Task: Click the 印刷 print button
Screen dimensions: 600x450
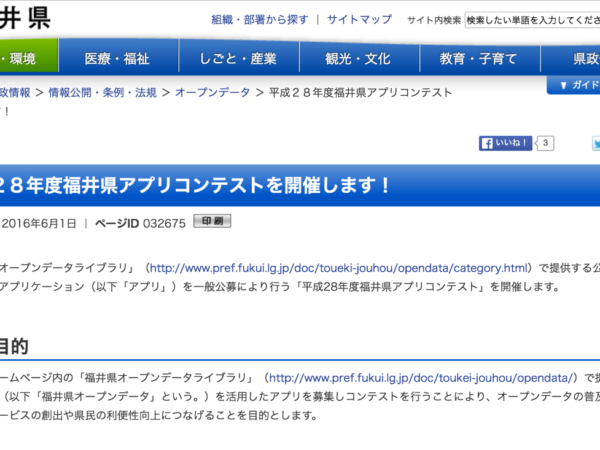Action: click(212, 221)
